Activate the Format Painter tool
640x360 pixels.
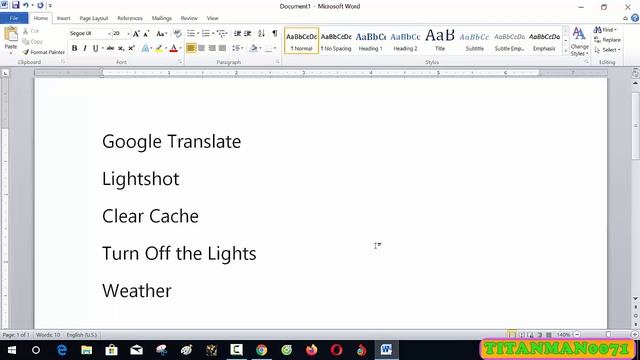click(x=44, y=52)
